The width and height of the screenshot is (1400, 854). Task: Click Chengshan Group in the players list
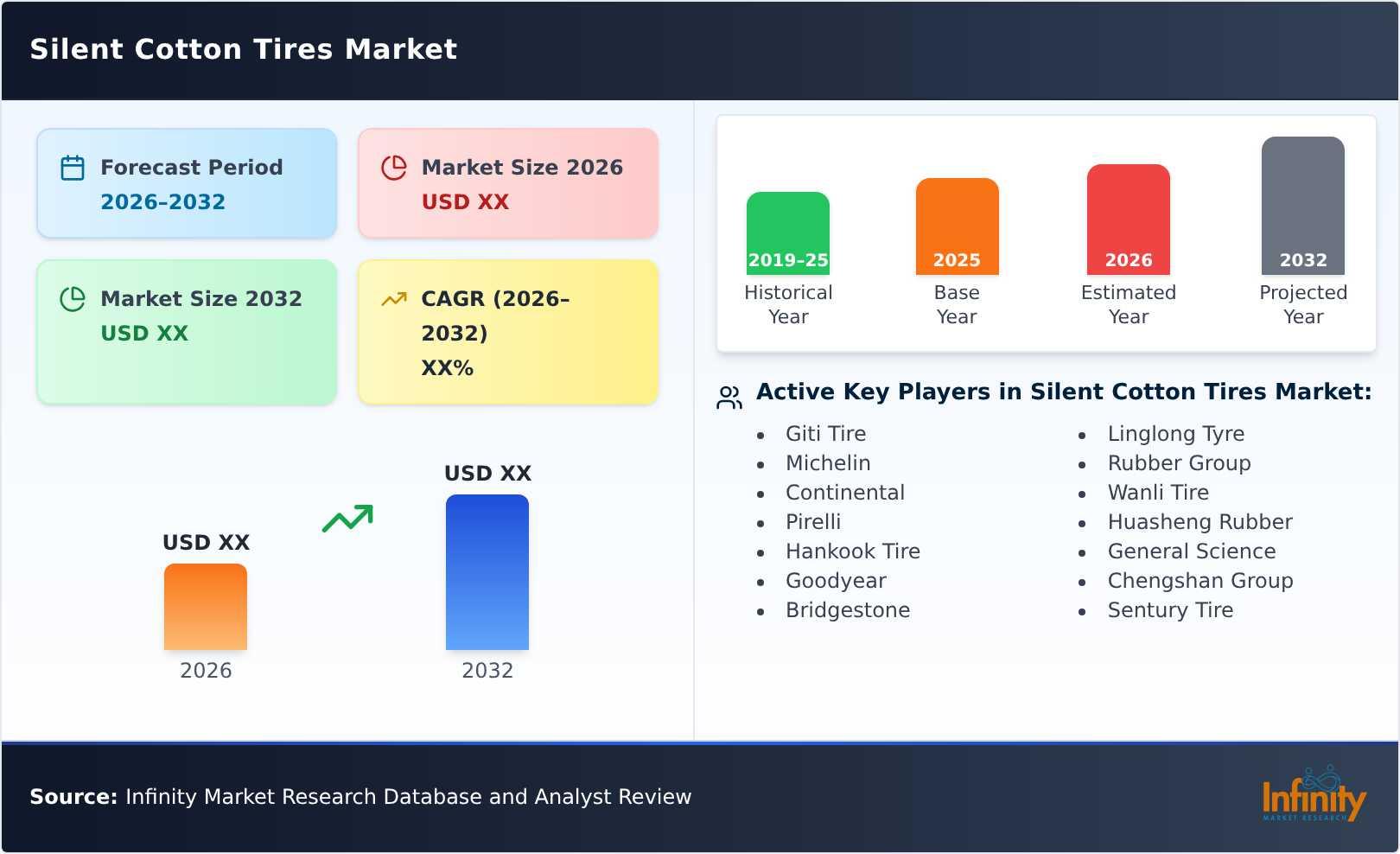[x=1200, y=580]
